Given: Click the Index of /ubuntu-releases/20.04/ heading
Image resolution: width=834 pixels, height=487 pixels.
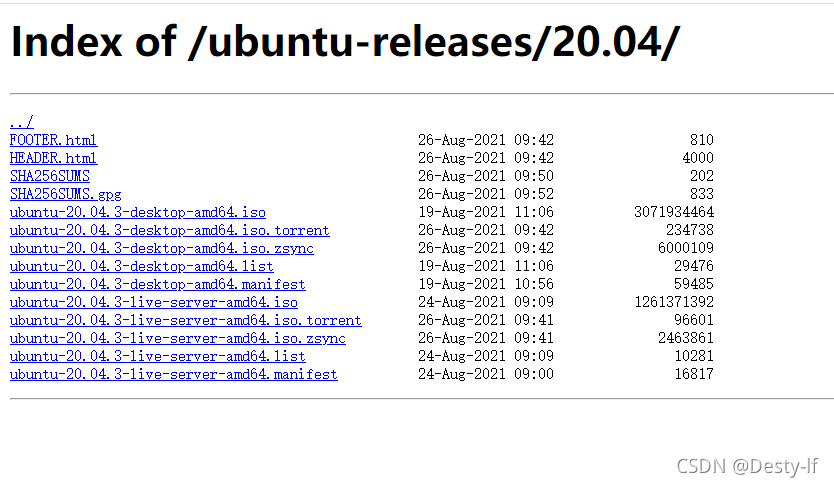Looking at the screenshot, I should point(345,41).
